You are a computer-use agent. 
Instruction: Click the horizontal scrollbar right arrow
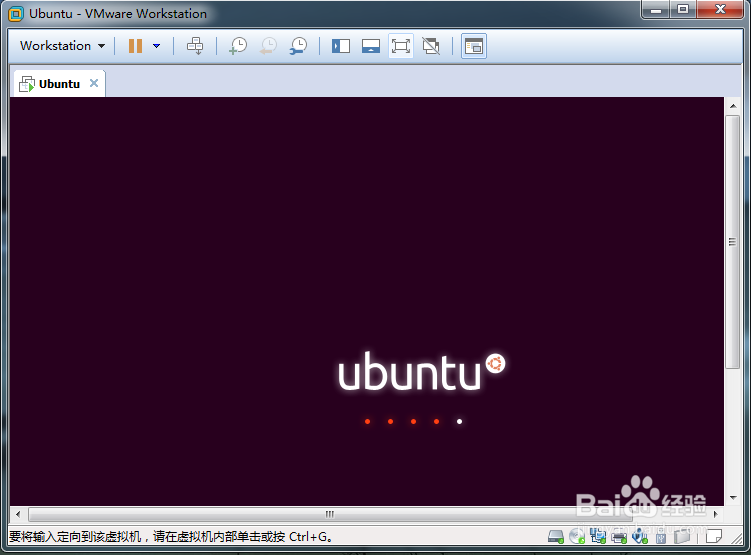[716, 514]
